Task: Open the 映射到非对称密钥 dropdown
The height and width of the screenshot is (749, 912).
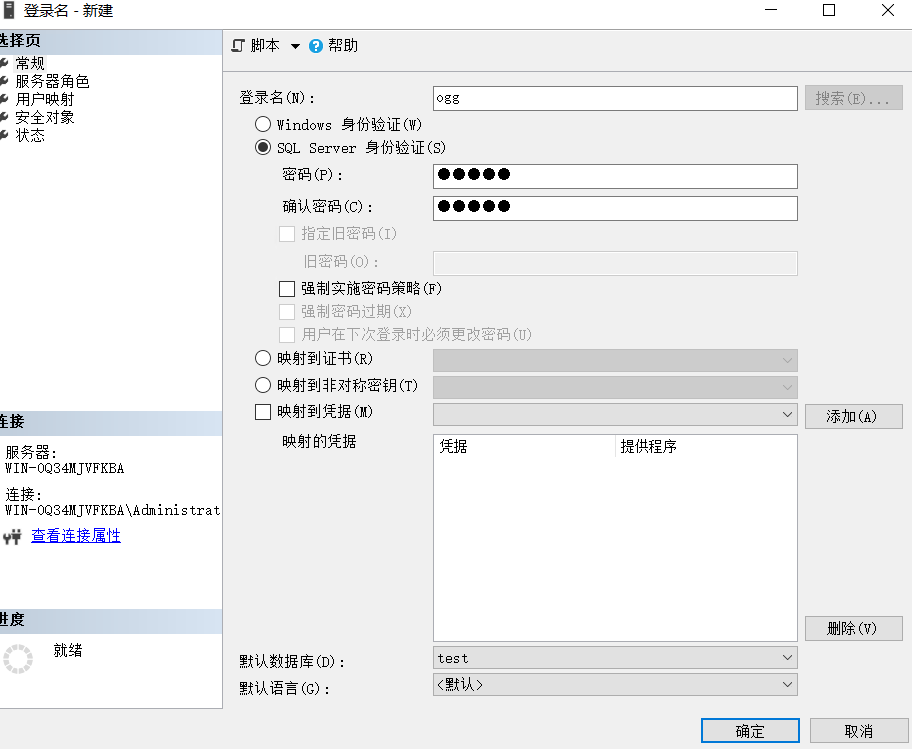Action: (x=615, y=387)
